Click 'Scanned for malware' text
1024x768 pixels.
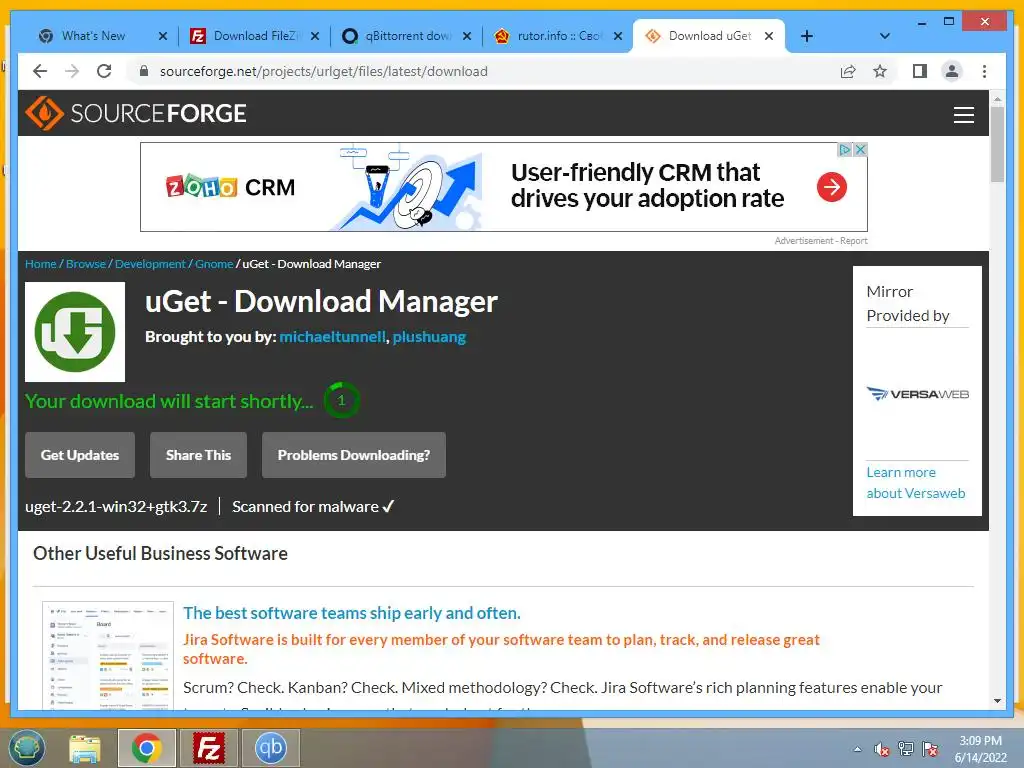click(306, 507)
